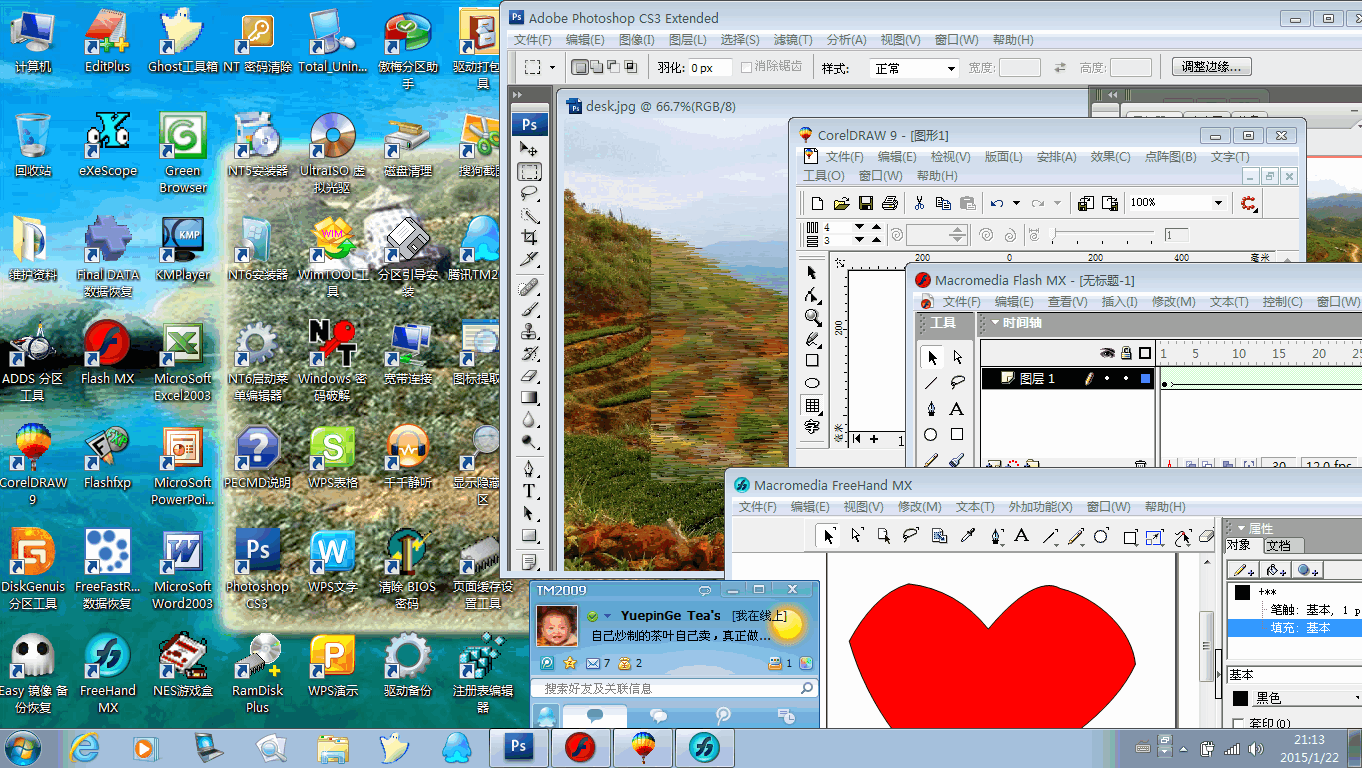1362x768 pixels.
Task: Tick the 消除锯齿 checkbox in Photoshop
Action: pyautogui.click(x=746, y=67)
